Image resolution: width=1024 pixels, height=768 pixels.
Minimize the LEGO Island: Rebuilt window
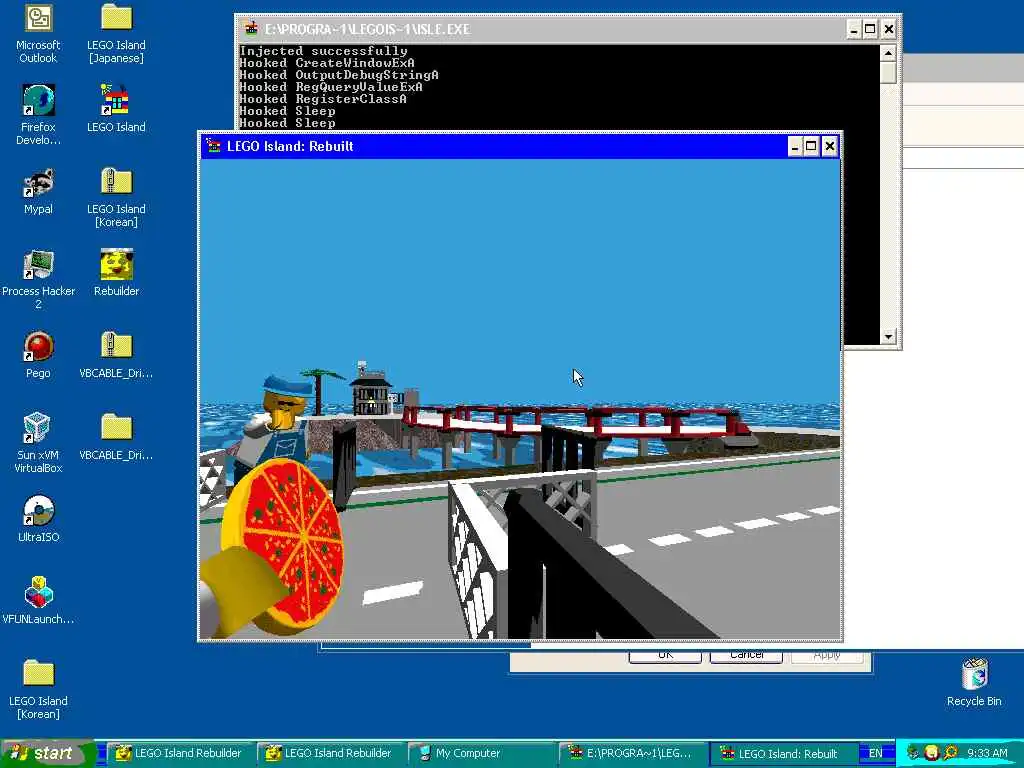[794, 146]
